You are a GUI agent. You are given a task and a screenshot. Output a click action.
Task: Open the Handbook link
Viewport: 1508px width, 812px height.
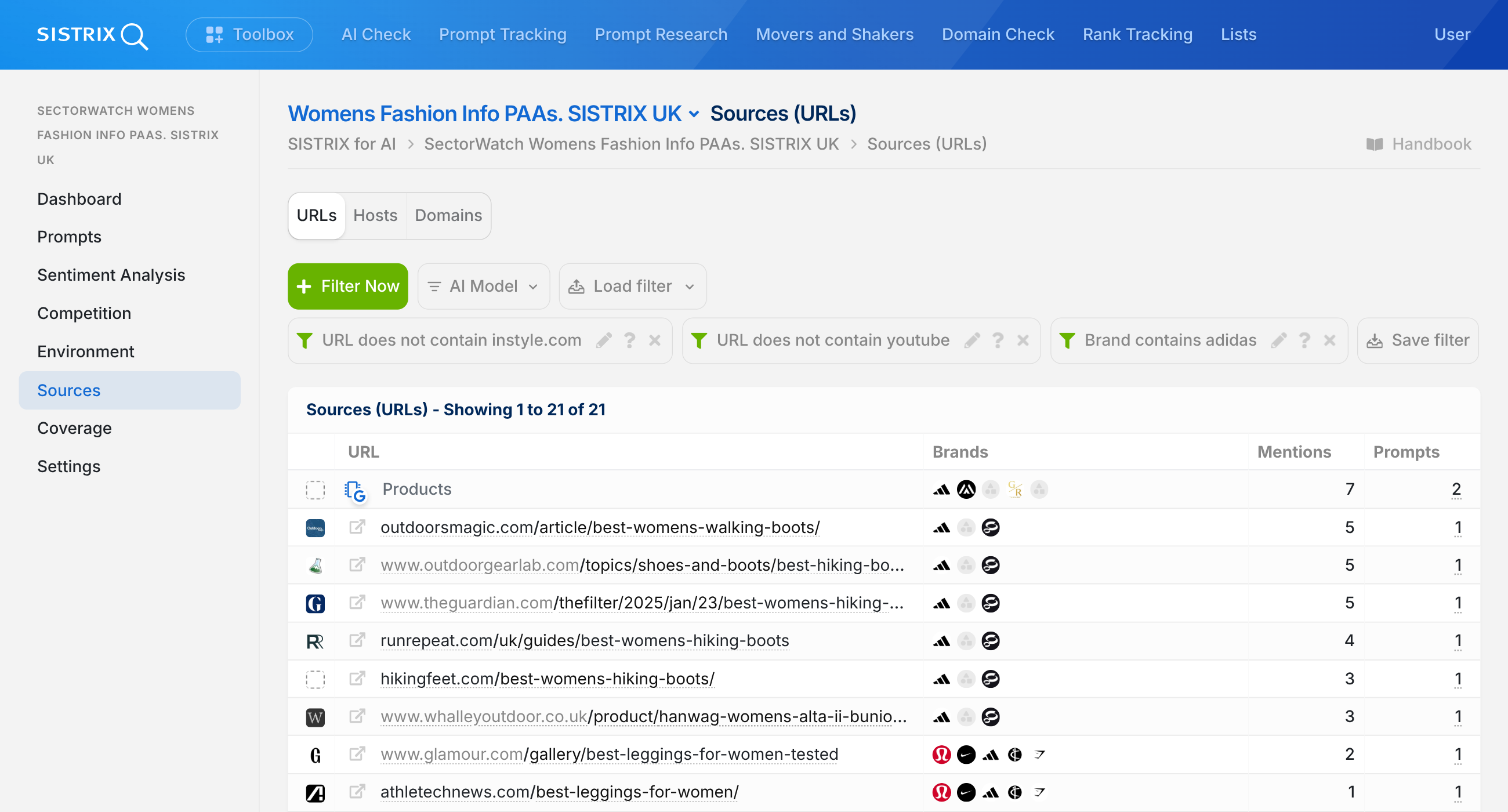(1419, 144)
